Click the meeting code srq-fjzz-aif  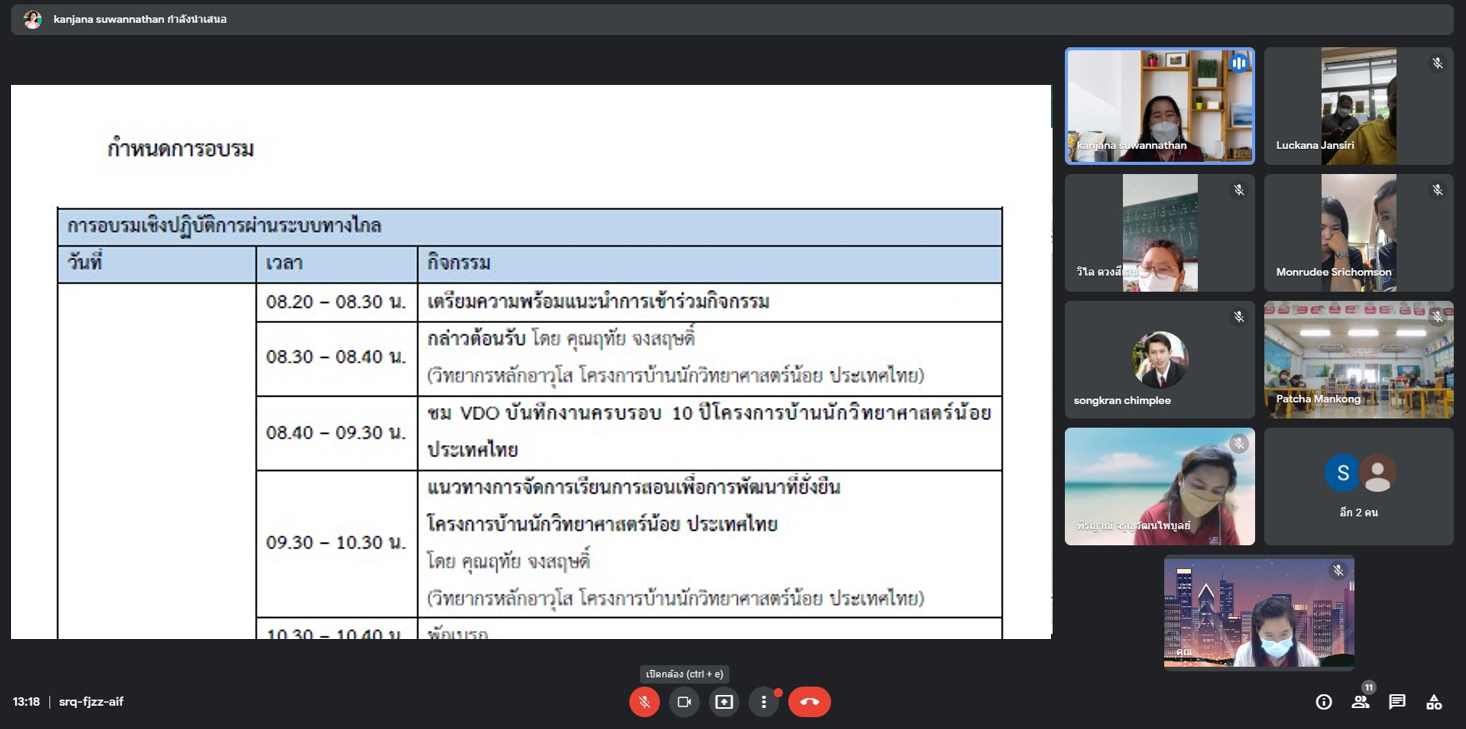click(91, 702)
